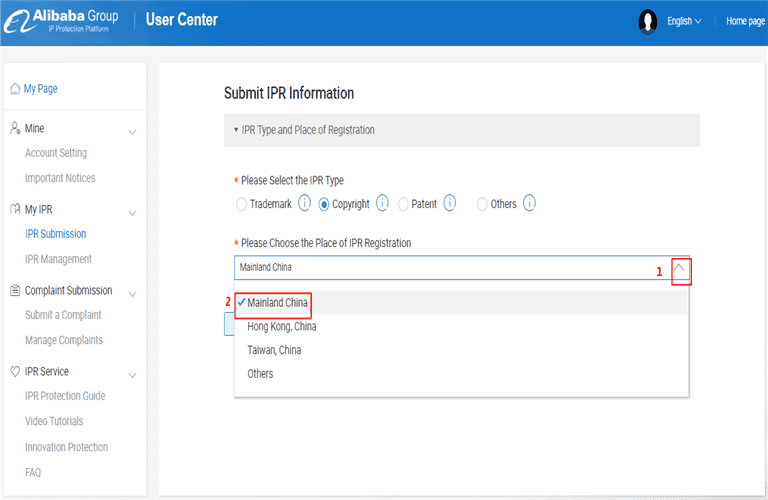Collapse the Mine sidebar section
Screen dimensions: 768x500
pos(132,130)
